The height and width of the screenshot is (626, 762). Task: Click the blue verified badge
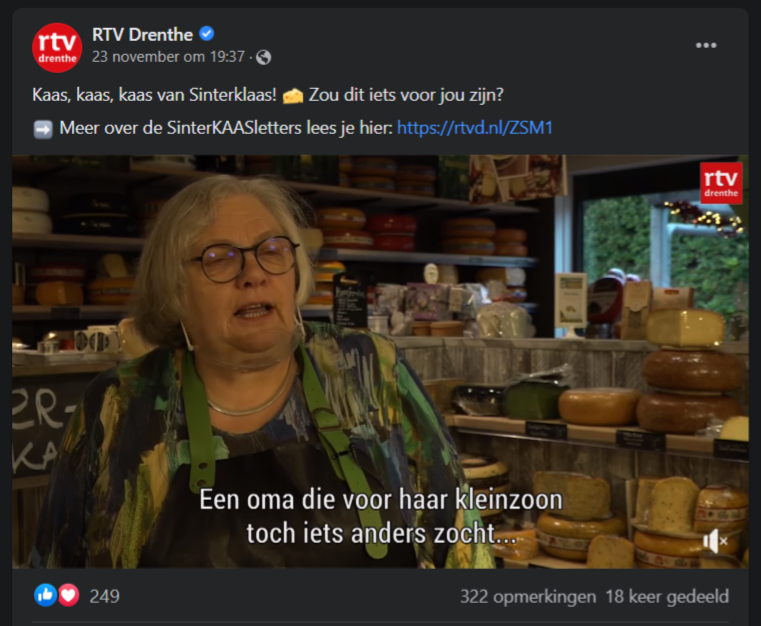[x=207, y=34]
